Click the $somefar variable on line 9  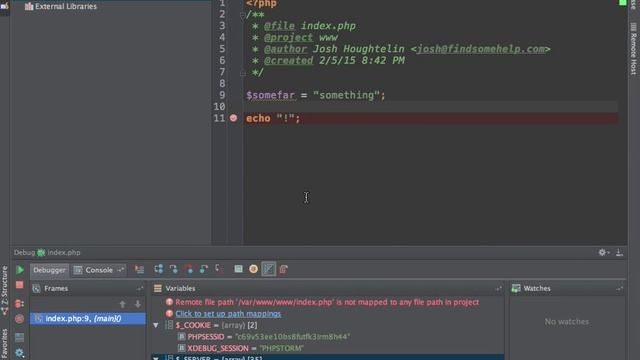coord(271,95)
